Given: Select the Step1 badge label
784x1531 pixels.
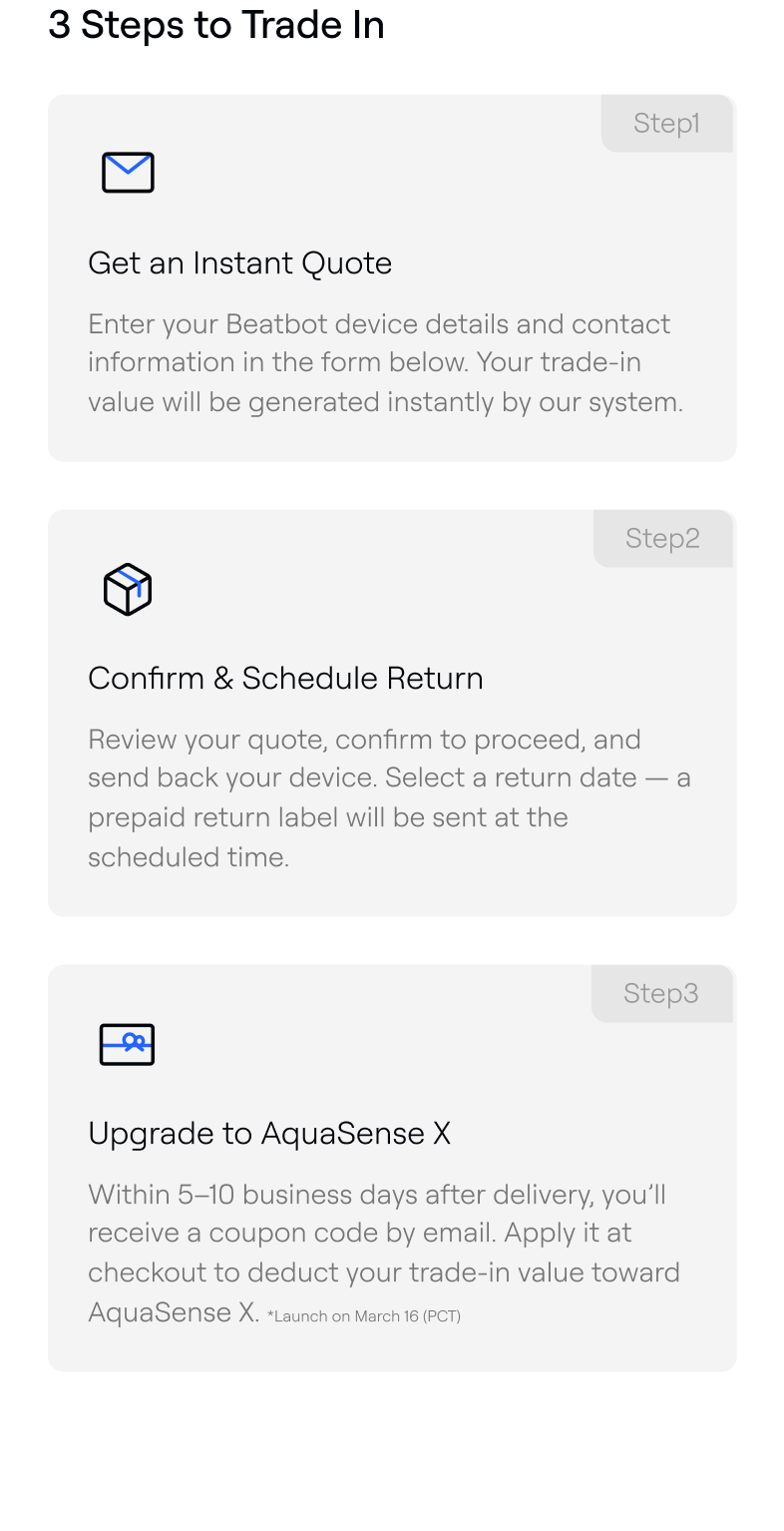Looking at the screenshot, I should 666,124.
